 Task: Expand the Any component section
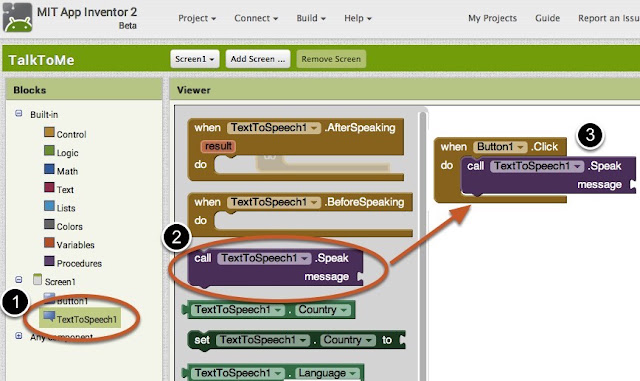pos(19,336)
